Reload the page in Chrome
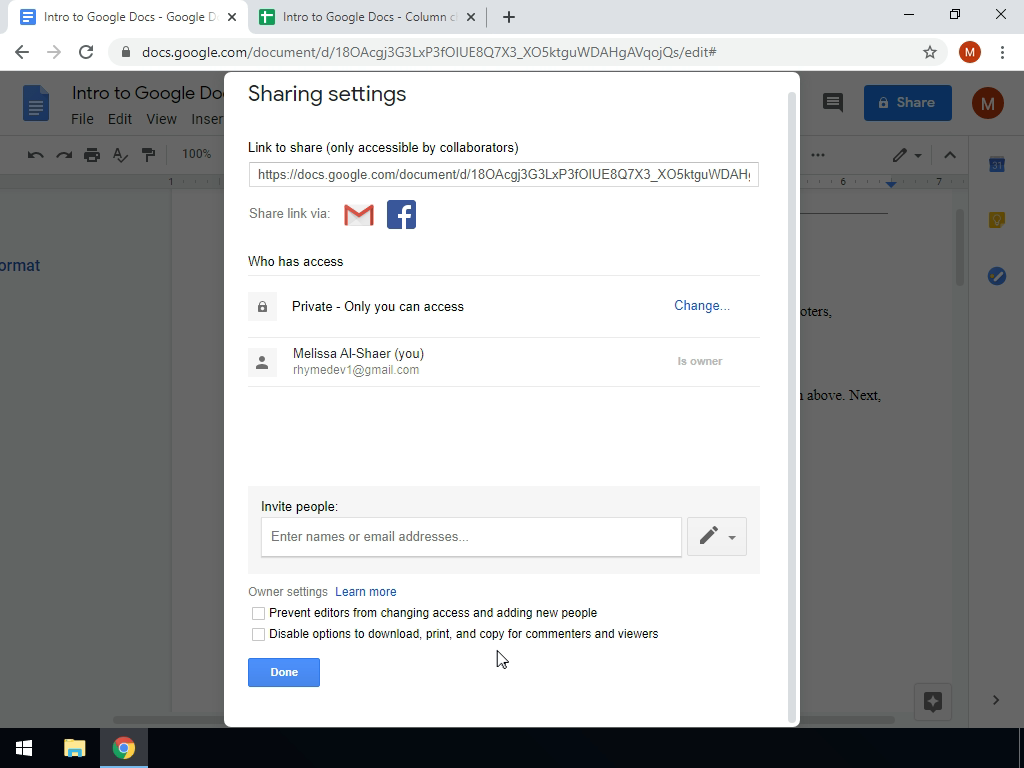 tap(86, 52)
